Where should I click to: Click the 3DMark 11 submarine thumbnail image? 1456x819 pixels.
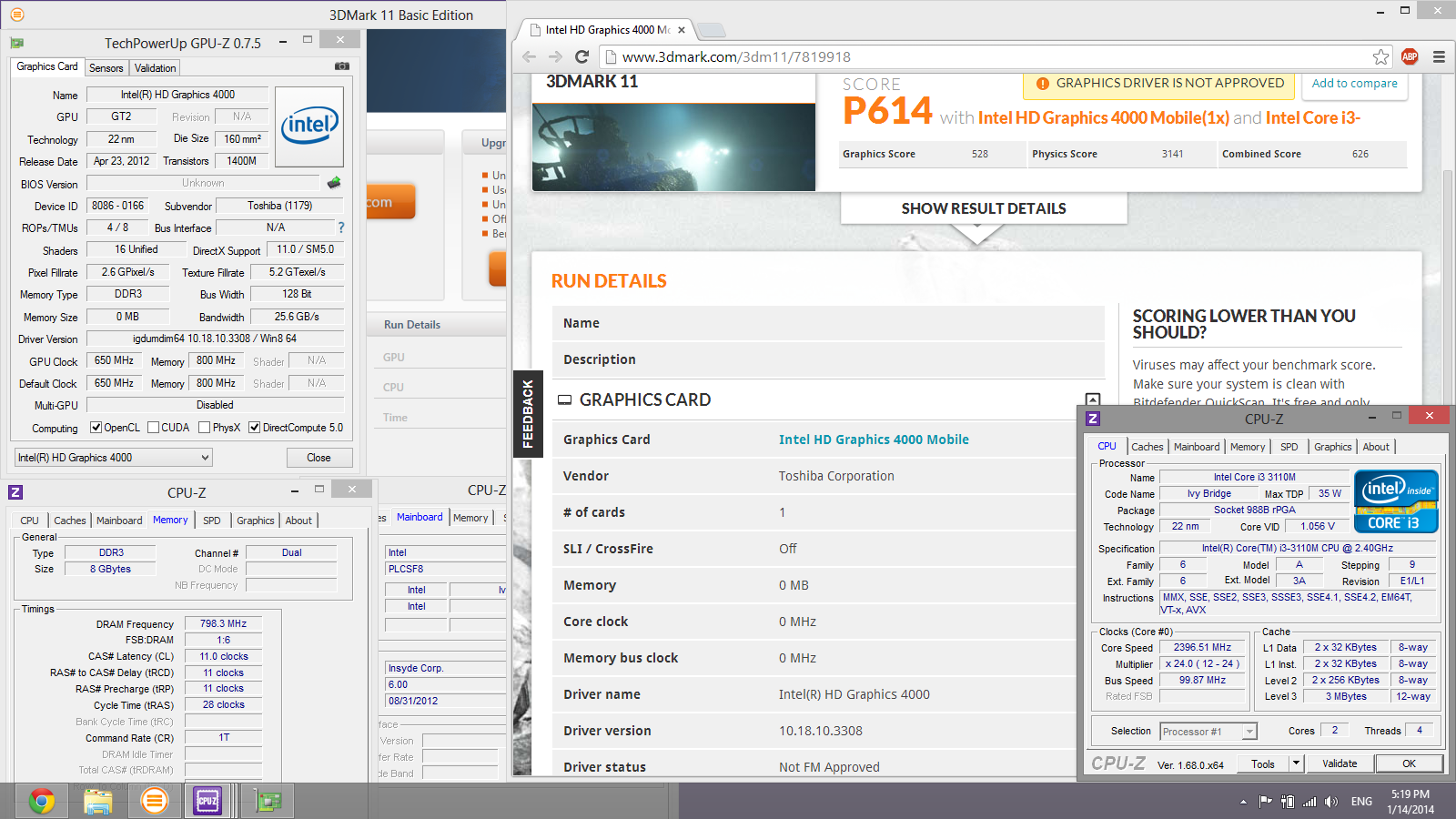(673, 147)
